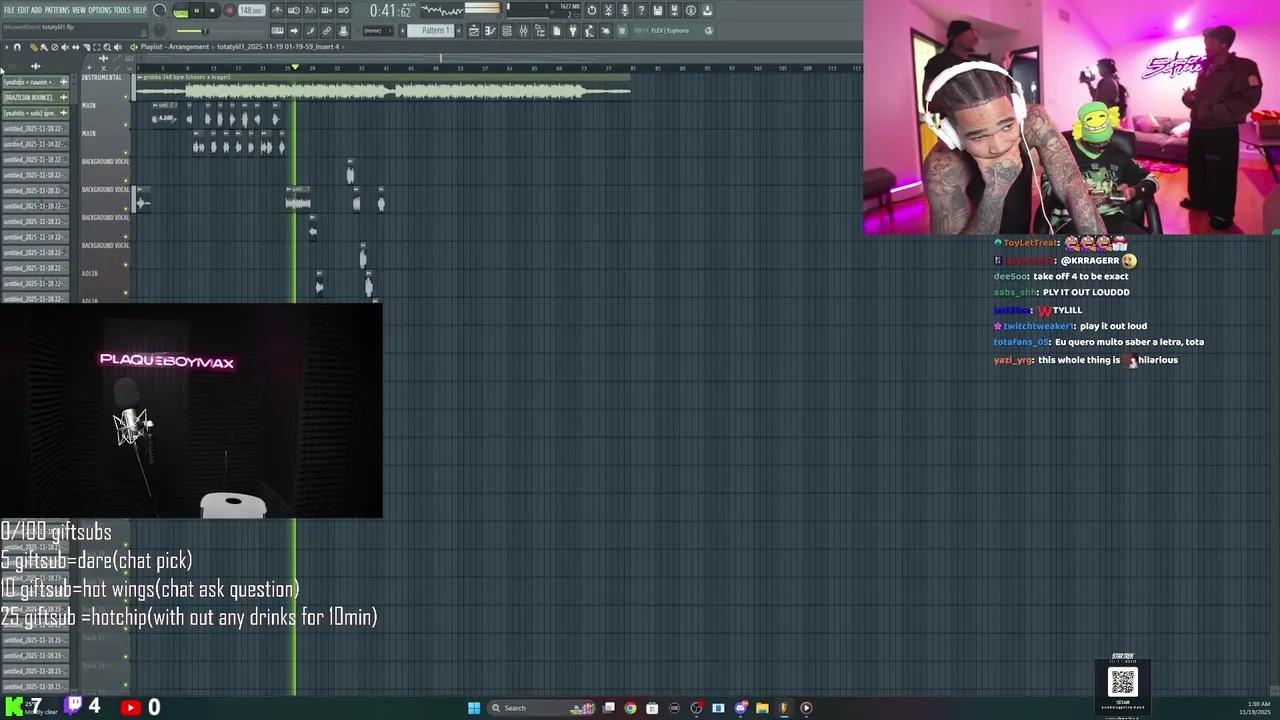Image resolution: width=1280 pixels, height=720 pixels.
Task: Toggle step editing arrow icon
Action: (294, 31)
